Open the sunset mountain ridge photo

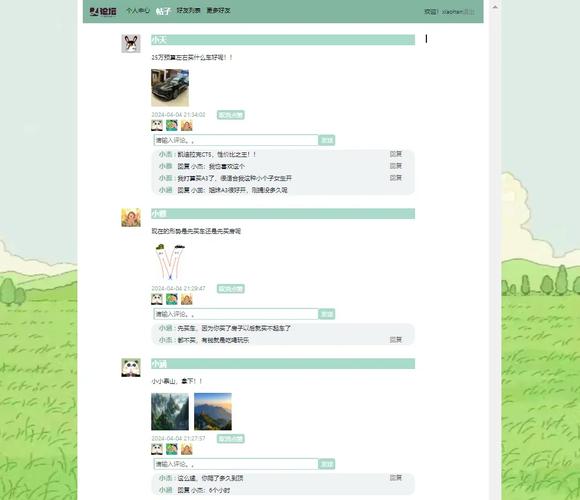point(213,412)
